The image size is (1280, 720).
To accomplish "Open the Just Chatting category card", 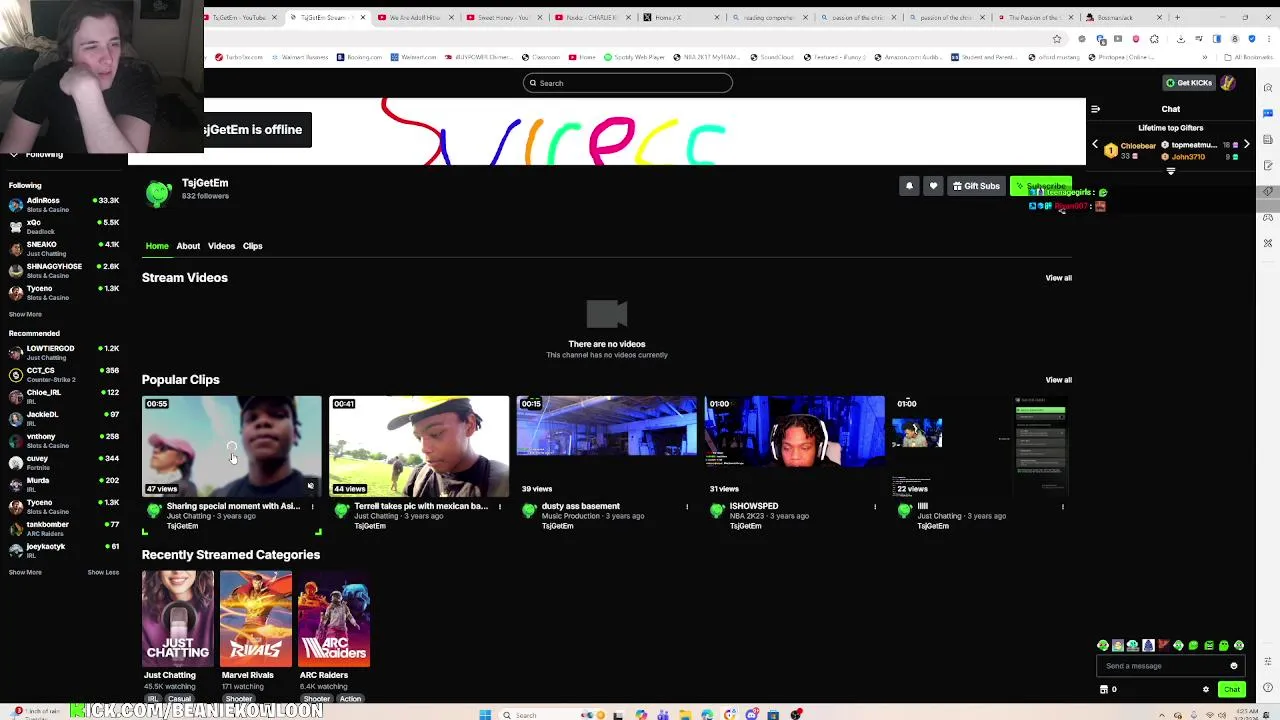I will [x=178, y=618].
